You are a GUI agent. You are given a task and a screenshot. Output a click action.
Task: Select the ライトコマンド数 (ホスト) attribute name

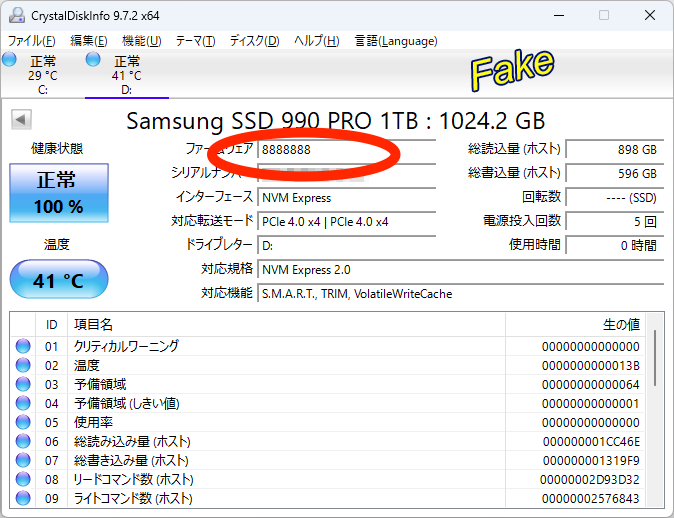[x=133, y=498]
